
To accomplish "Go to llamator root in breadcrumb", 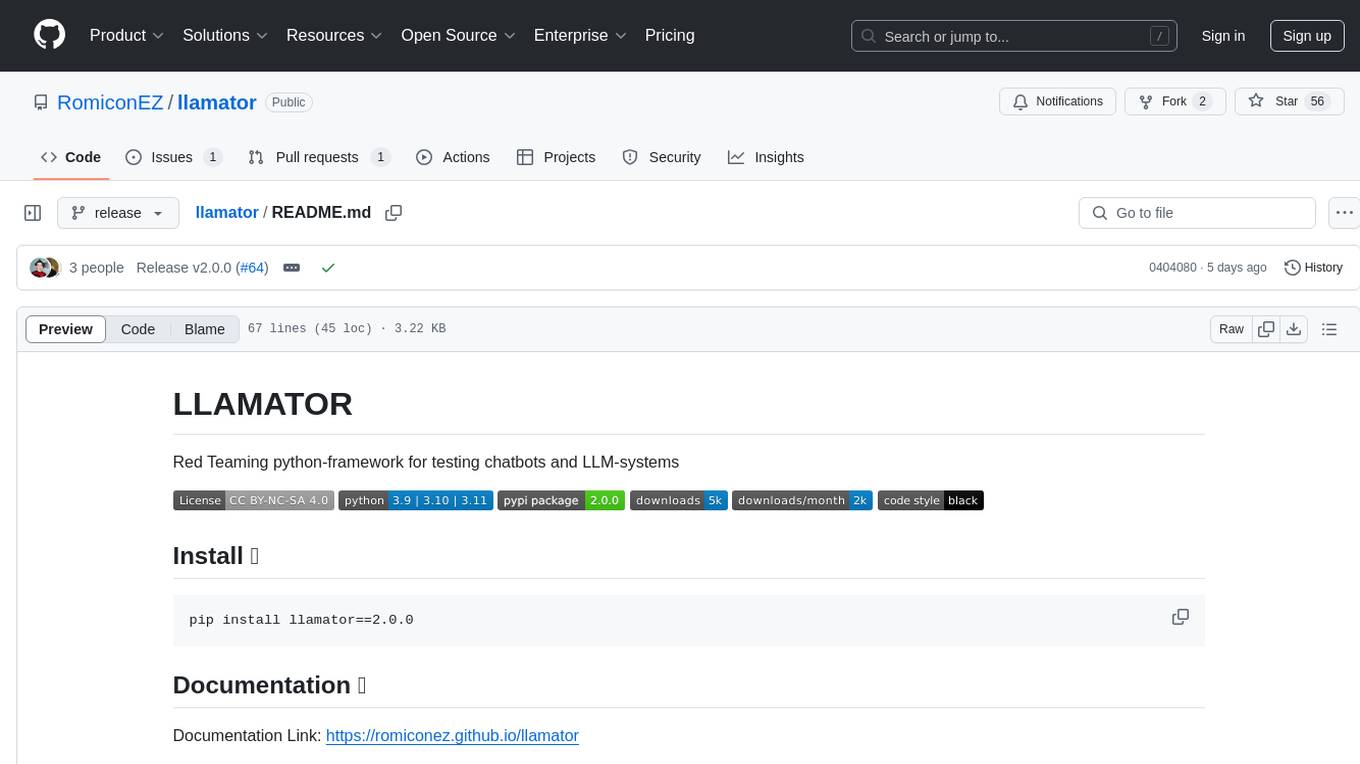I will click(227, 212).
